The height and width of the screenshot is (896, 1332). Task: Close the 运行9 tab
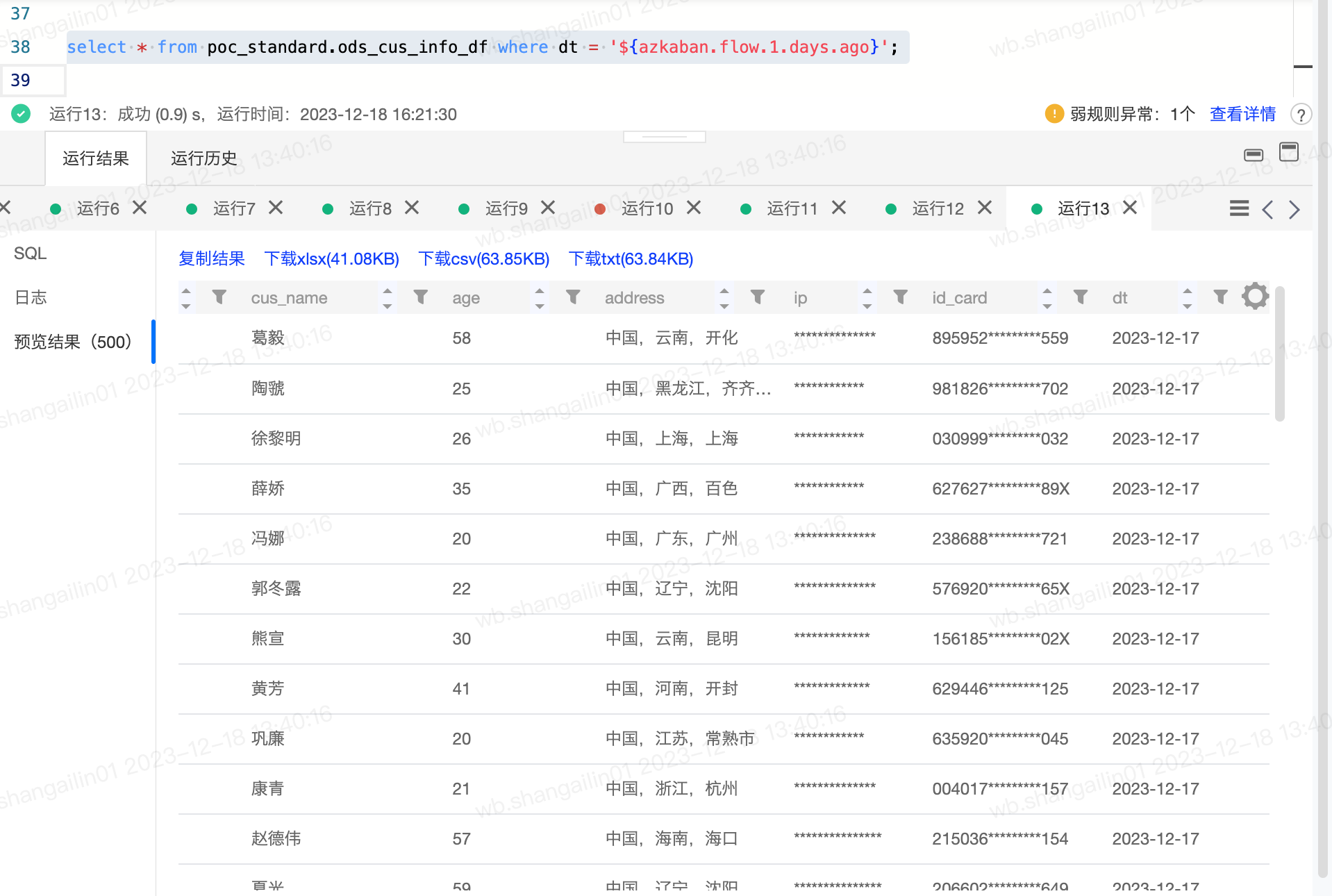(548, 208)
